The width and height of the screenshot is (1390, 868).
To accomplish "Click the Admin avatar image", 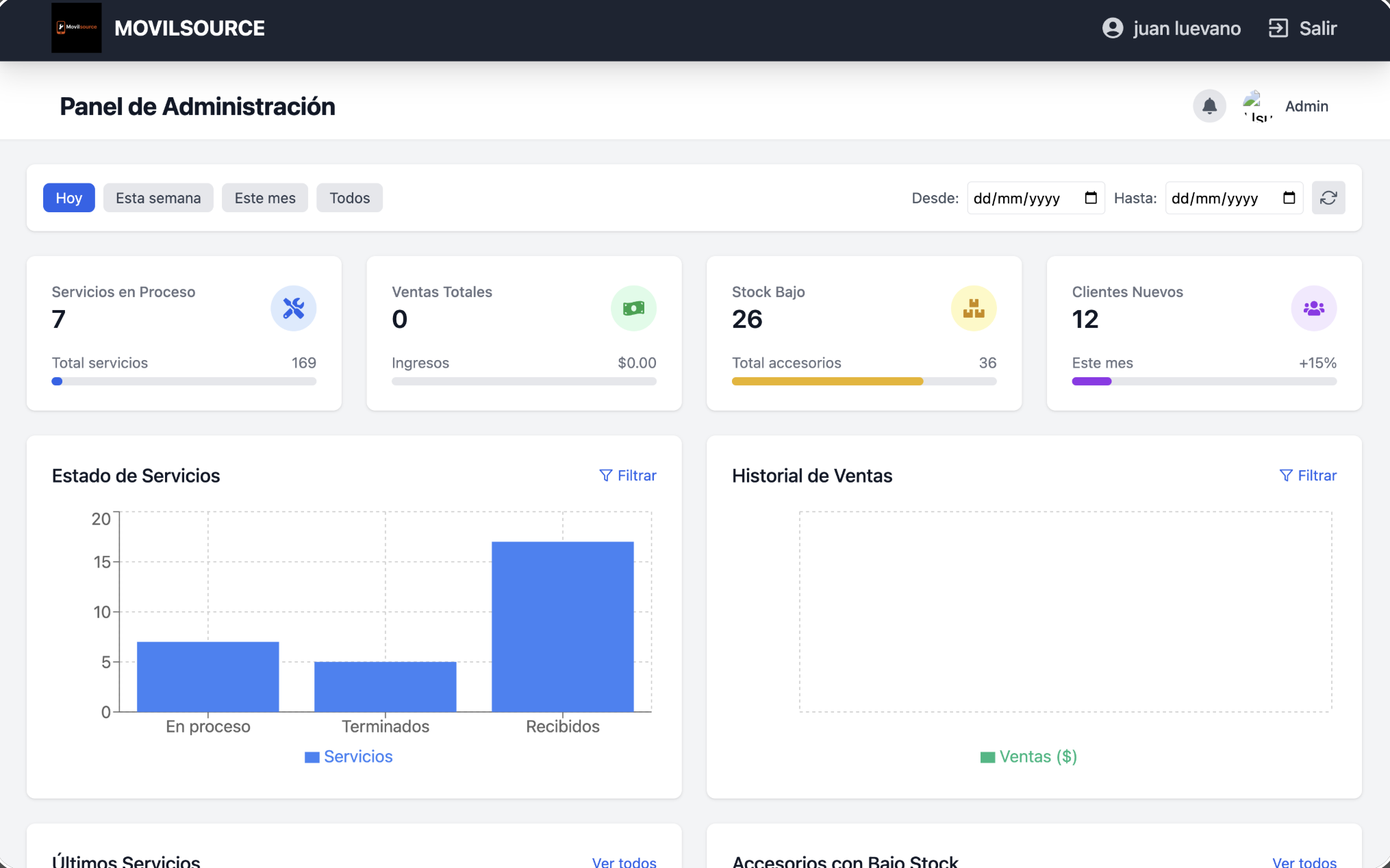I will (1257, 106).
